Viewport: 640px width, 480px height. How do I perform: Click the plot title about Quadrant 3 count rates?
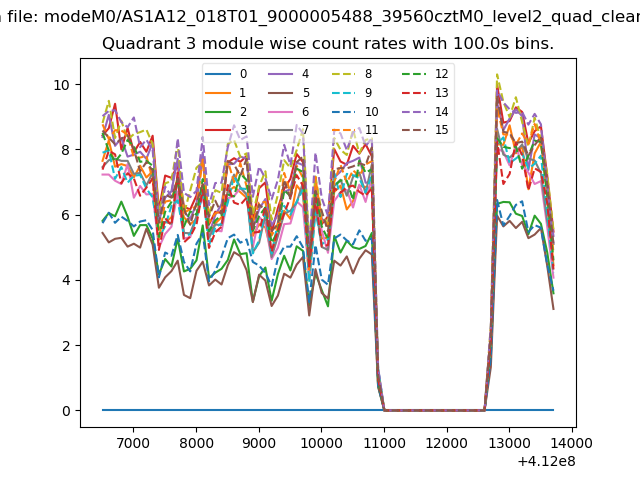(x=327, y=45)
